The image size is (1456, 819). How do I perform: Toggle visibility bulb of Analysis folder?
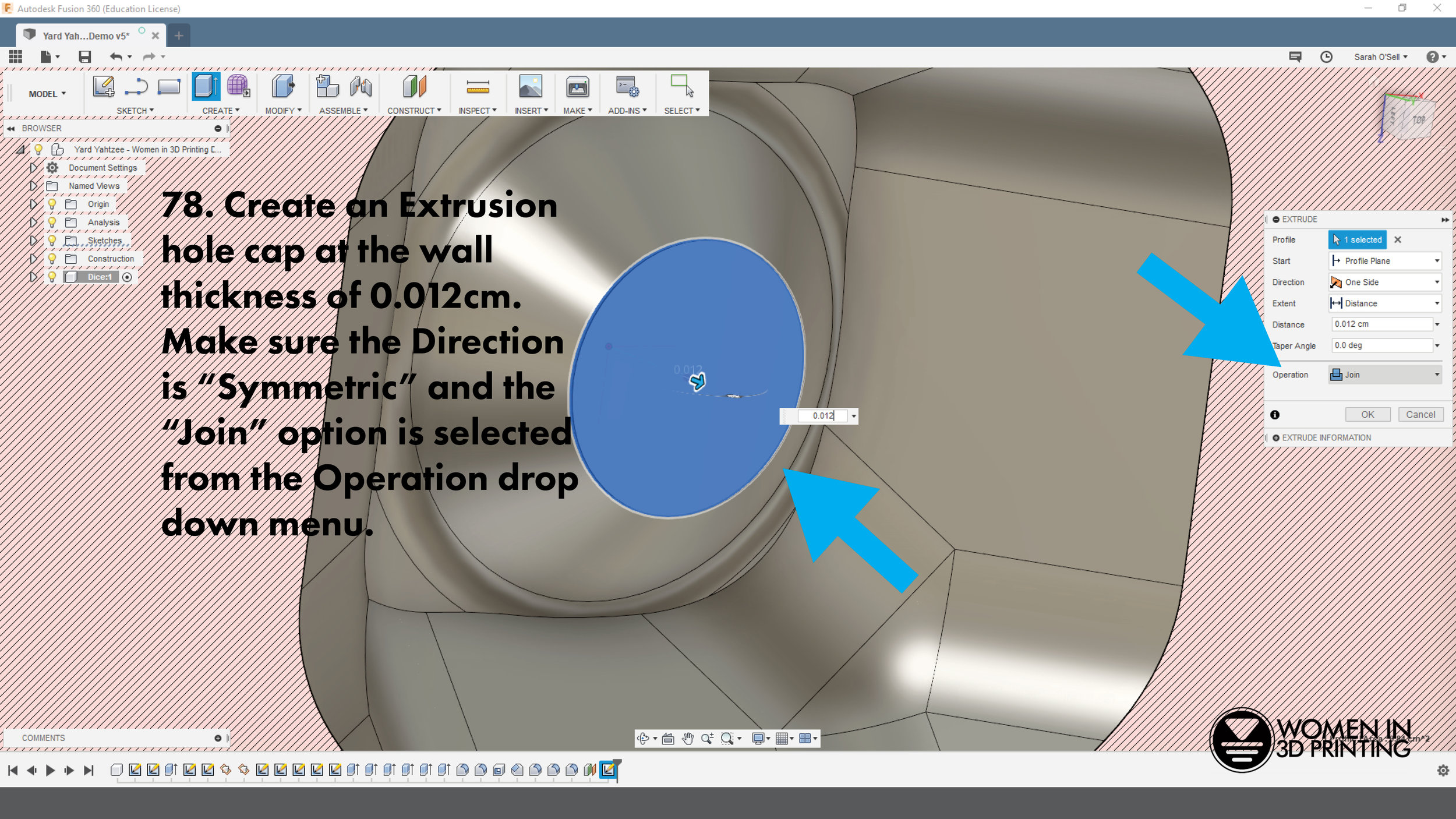pos(52,222)
